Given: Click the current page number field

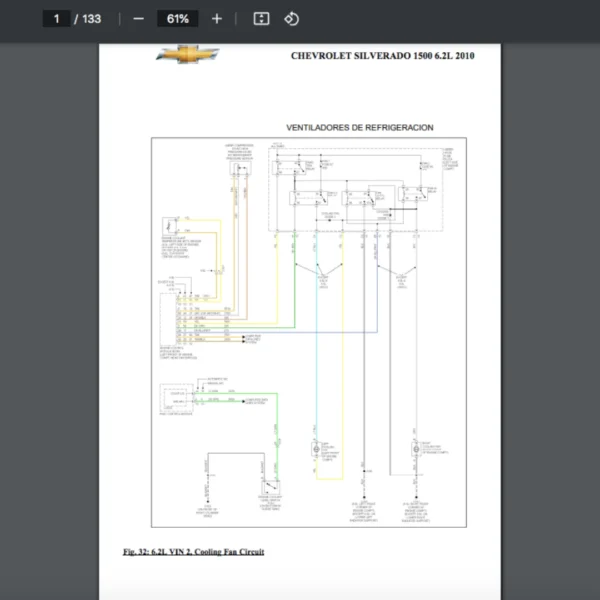Looking at the screenshot, I should (56, 19).
